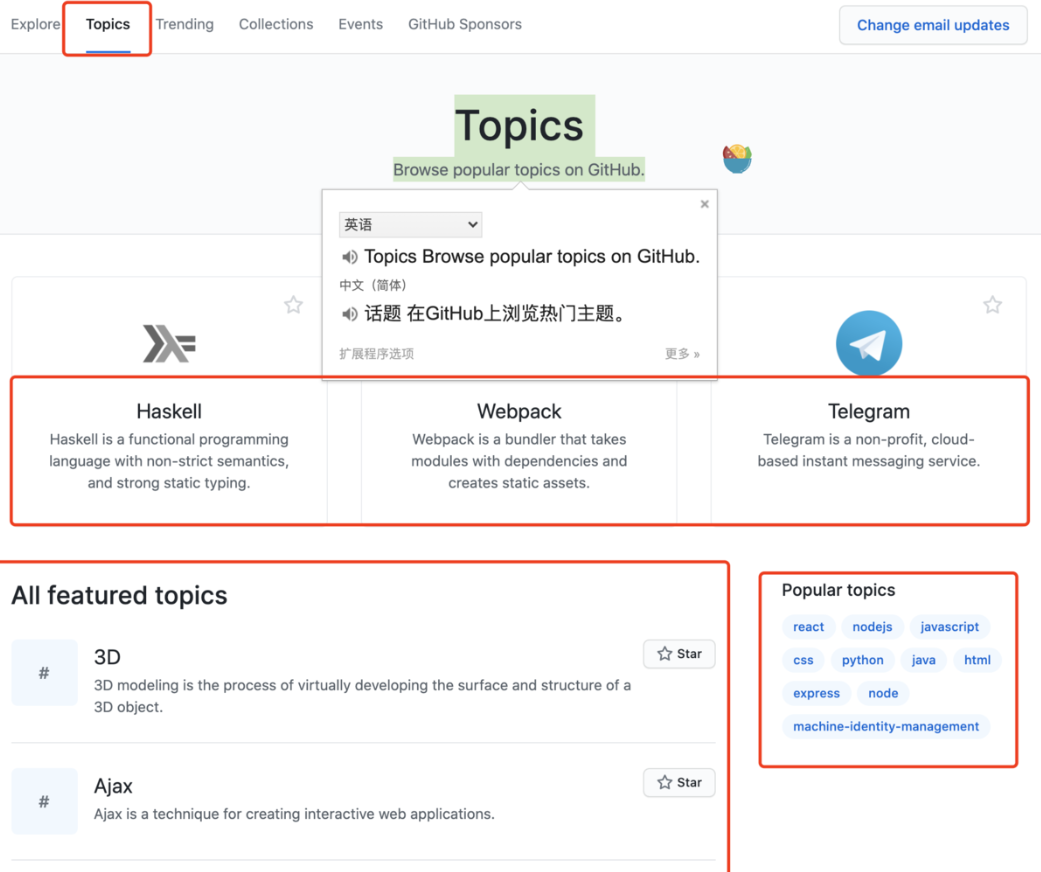Click the highlighted Topics page heading
Viewport: 1041px width, 872px height.
coord(519,126)
